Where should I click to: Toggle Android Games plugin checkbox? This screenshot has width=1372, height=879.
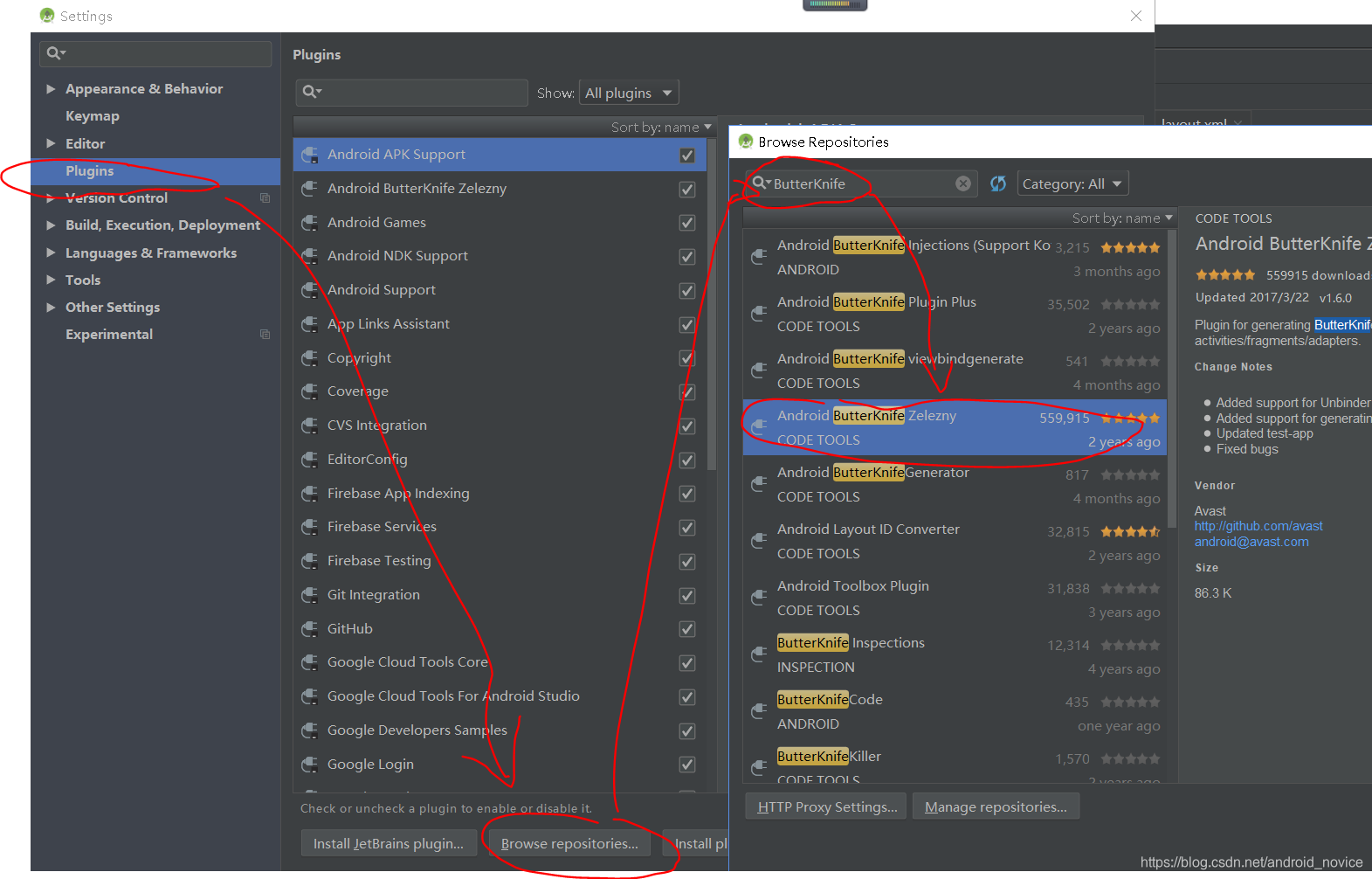point(687,223)
